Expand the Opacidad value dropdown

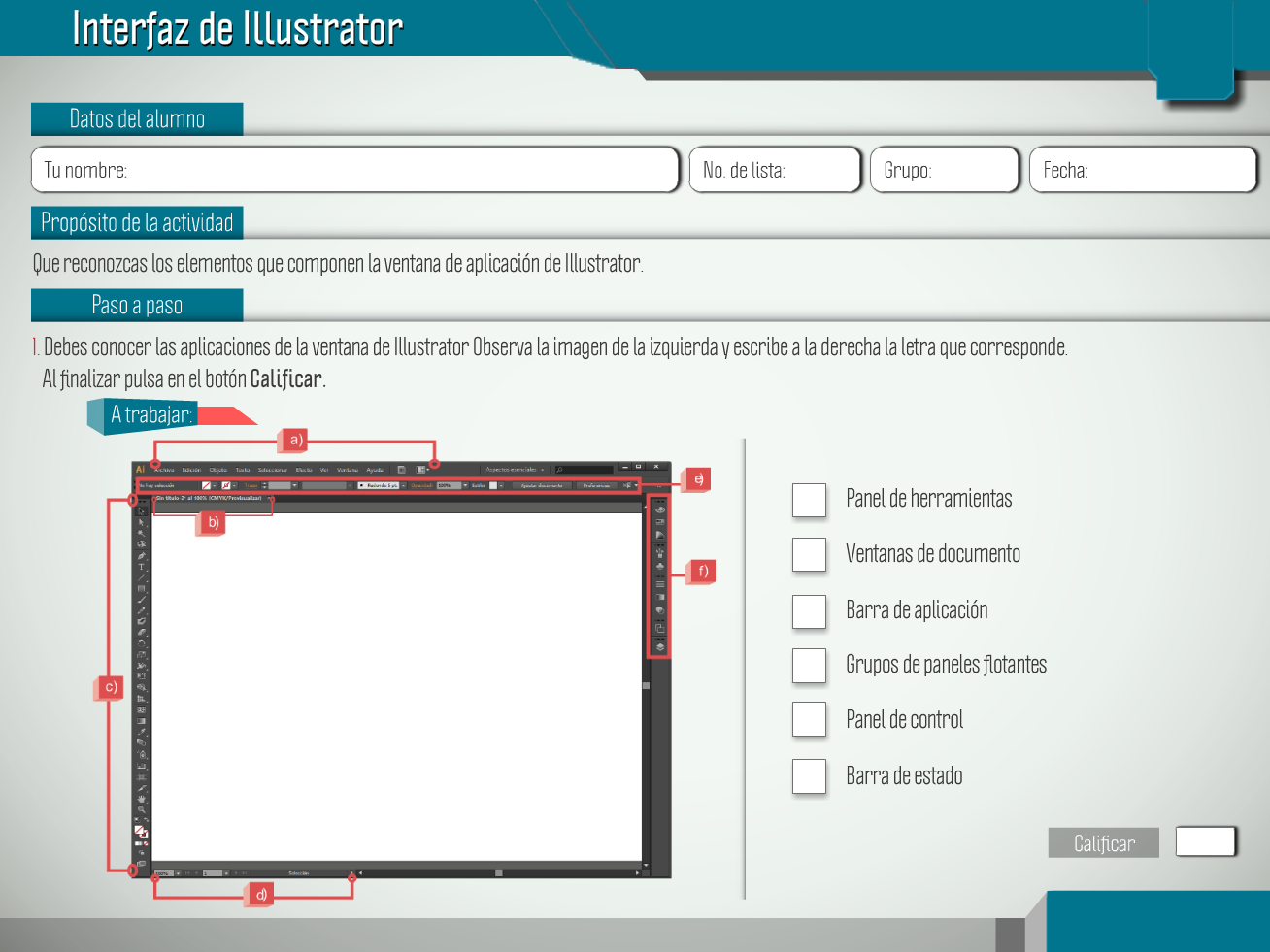point(465,485)
